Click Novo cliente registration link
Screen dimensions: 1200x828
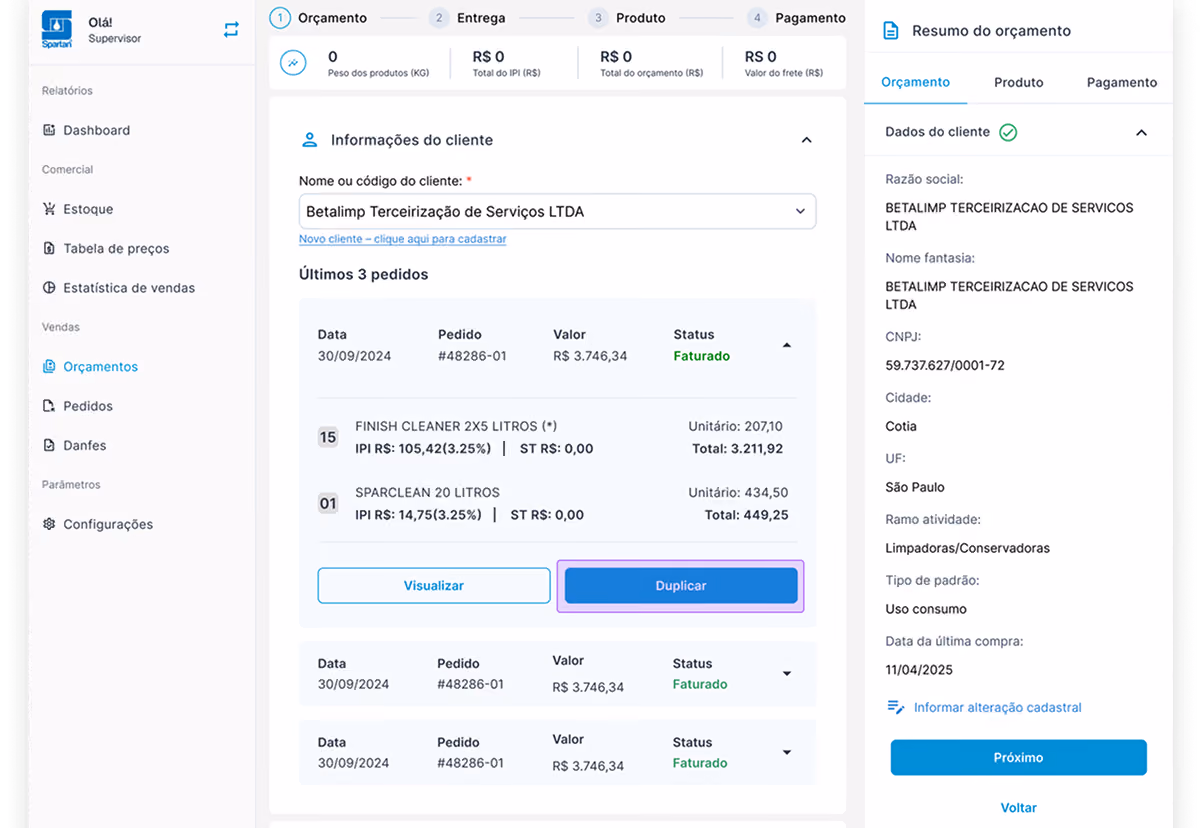[x=402, y=239]
